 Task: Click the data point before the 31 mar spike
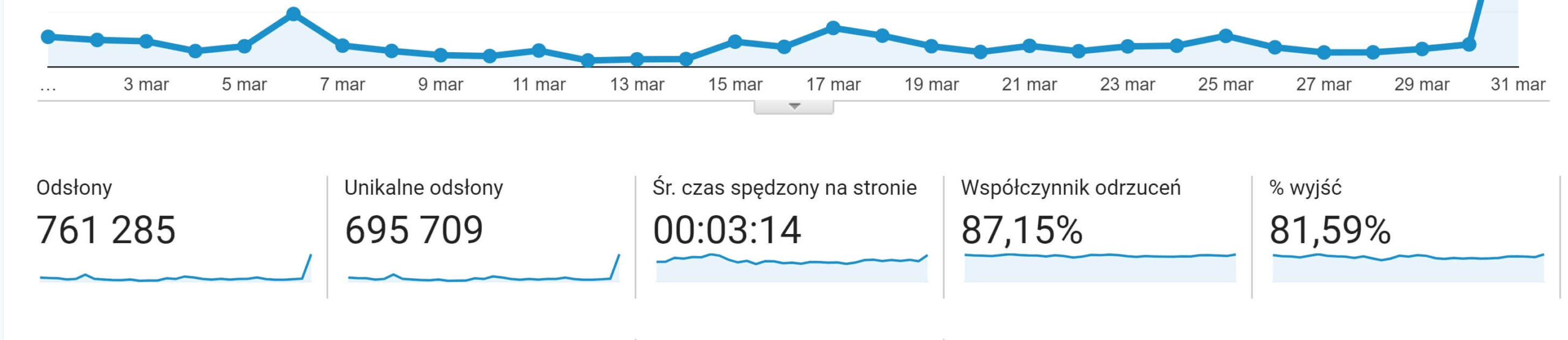click(1469, 44)
